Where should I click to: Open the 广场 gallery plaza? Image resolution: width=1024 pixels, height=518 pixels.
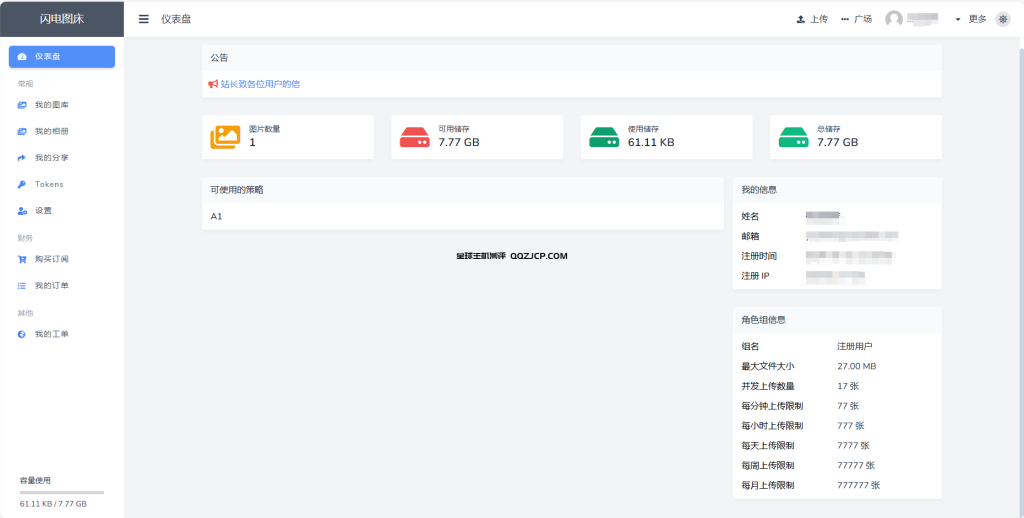(x=856, y=19)
